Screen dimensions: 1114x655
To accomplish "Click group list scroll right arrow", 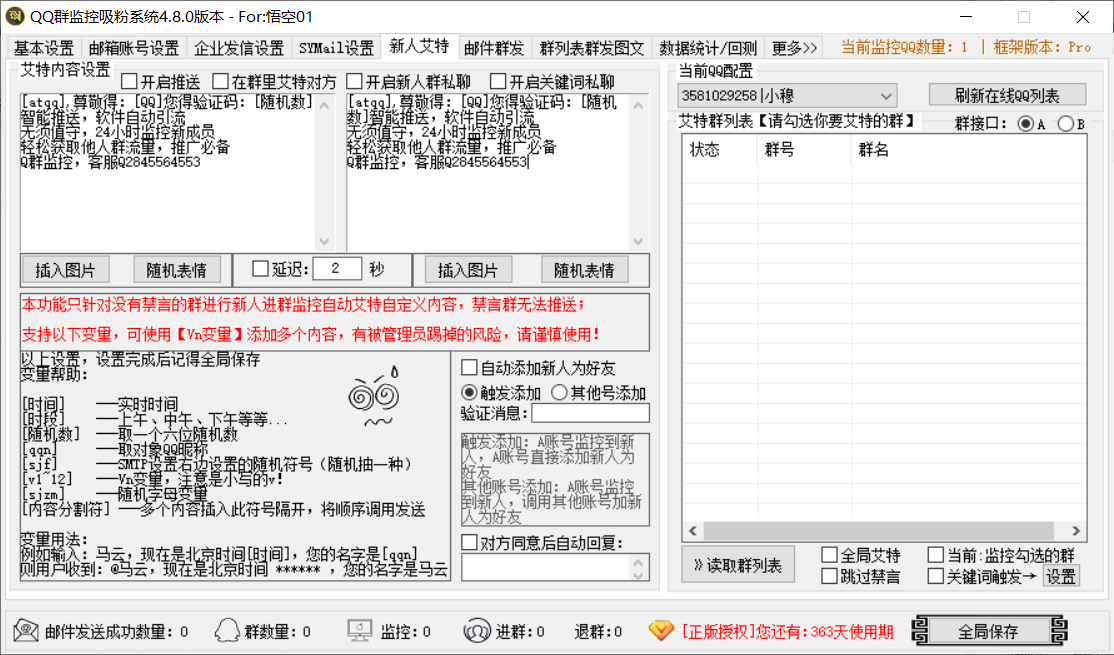I will pos(1076,531).
